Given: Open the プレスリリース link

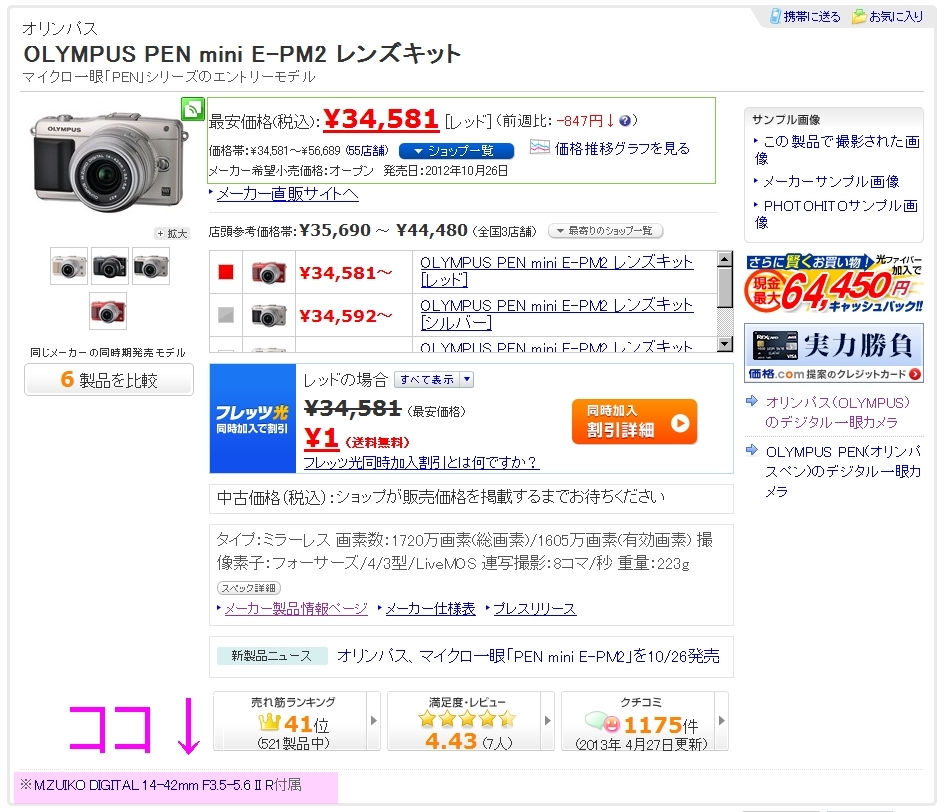Looking at the screenshot, I should point(535,609).
